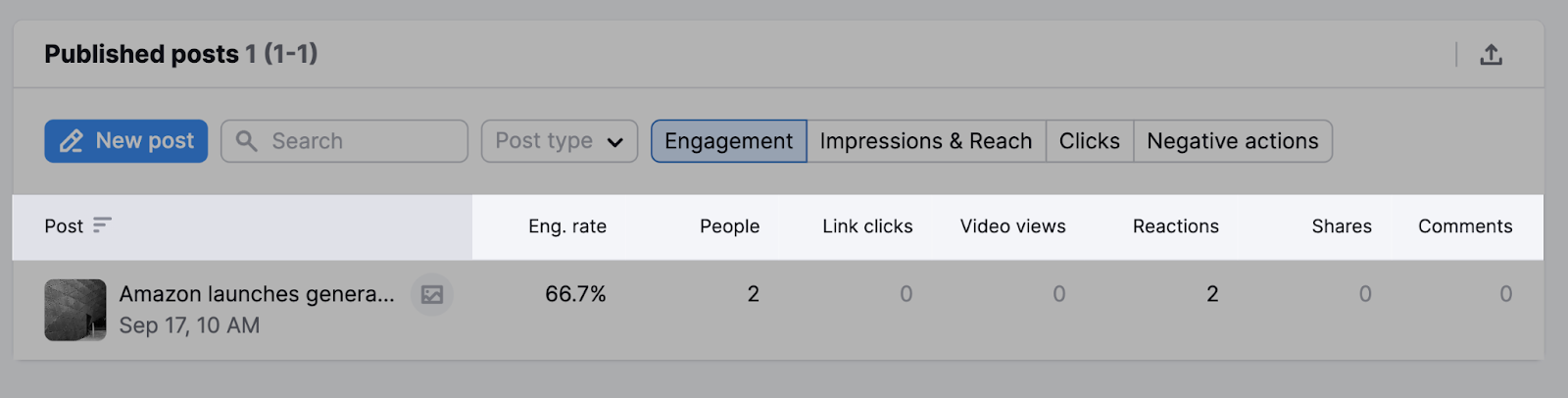Click the Post type chevron arrow
The image size is (1568, 398).
coord(615,142)
